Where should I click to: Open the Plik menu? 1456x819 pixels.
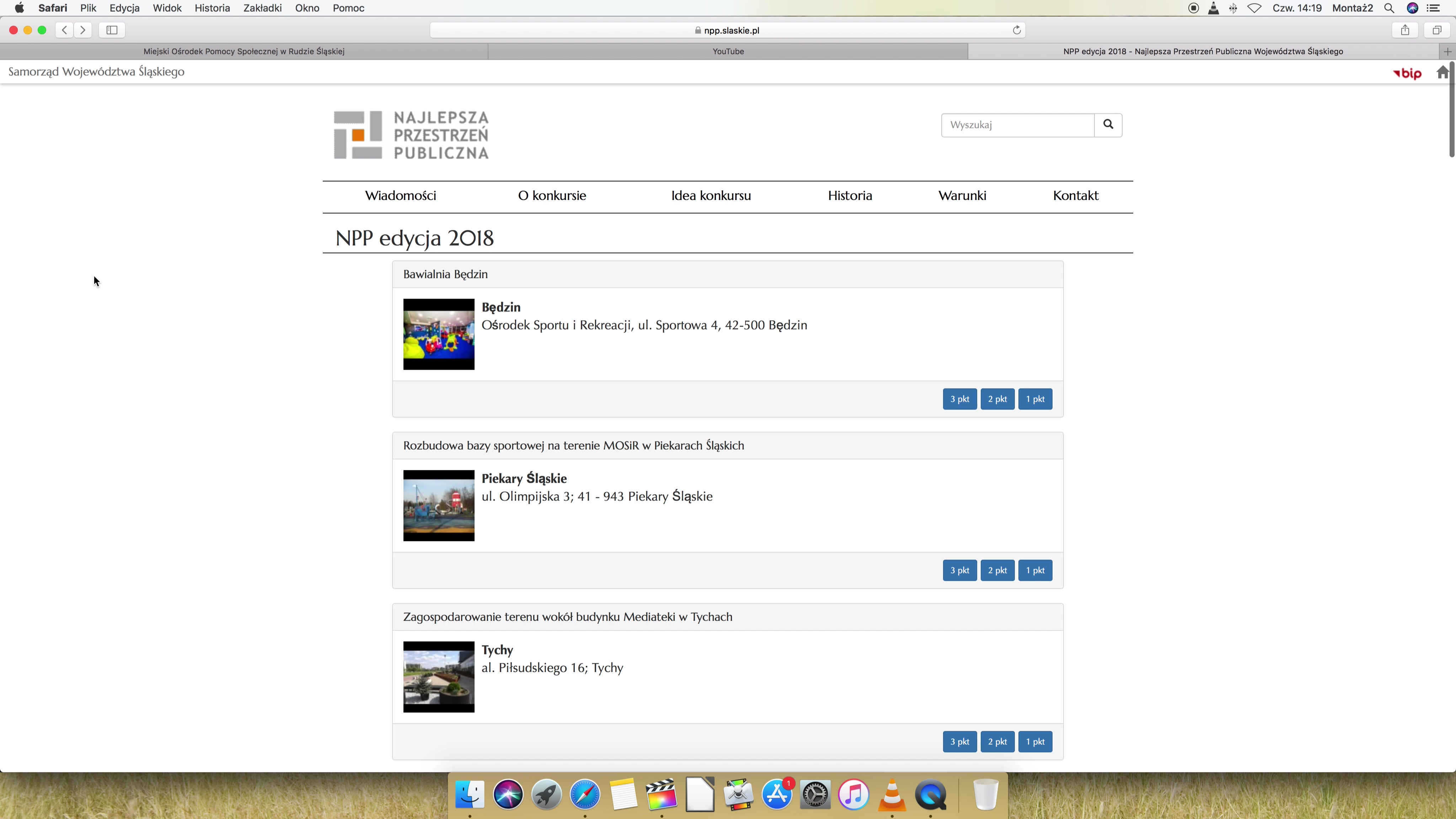tap(88, 8)
